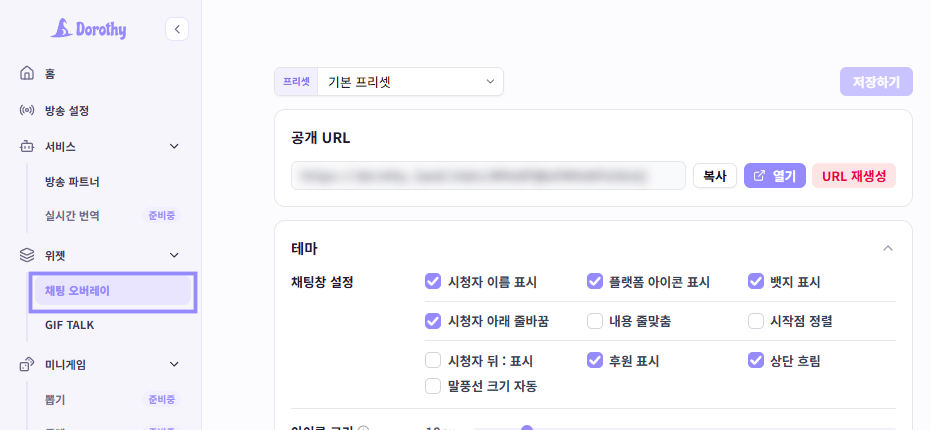Toggle 시청자 이름 표시 checkbox

433,282
